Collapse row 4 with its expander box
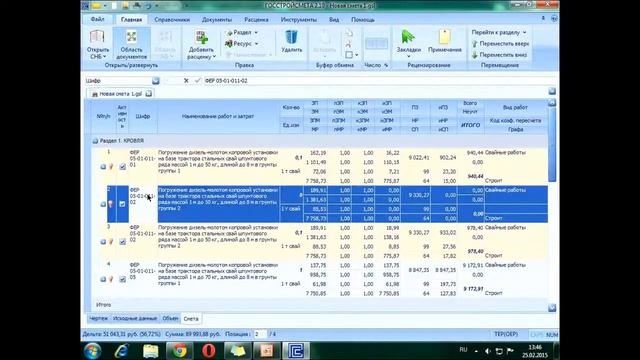The width and height of the screenshot is (640, 360). (x=103, y=279)
